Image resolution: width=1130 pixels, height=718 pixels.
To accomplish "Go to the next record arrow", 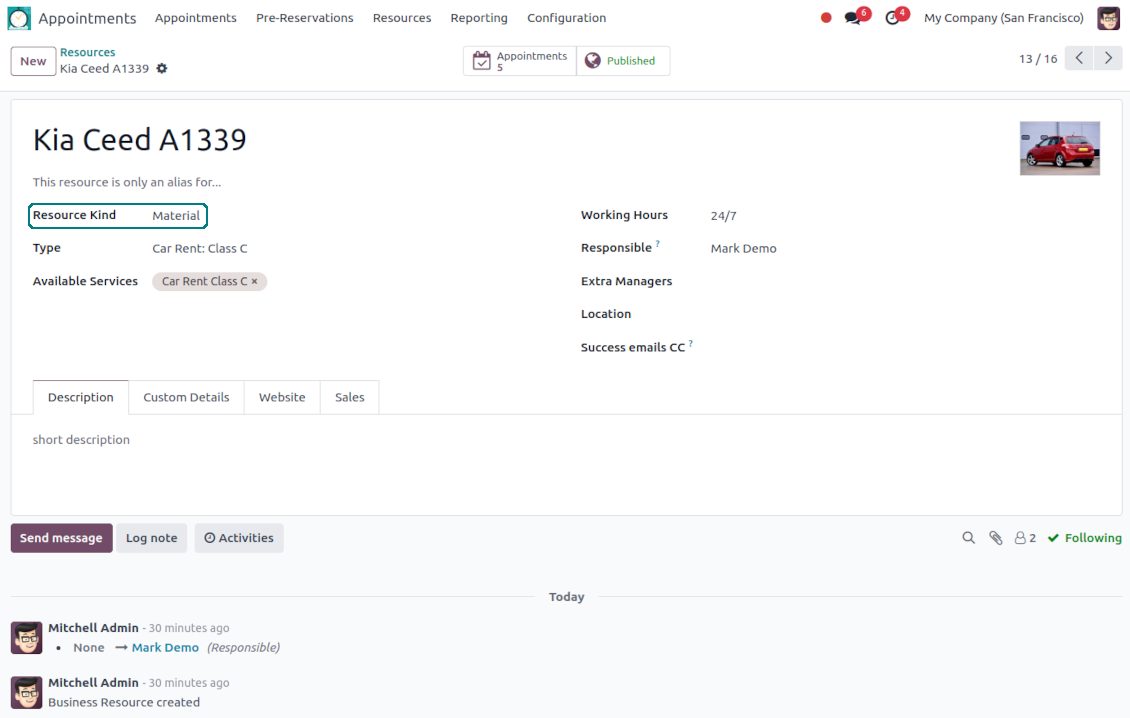I will pos(1107,59).
